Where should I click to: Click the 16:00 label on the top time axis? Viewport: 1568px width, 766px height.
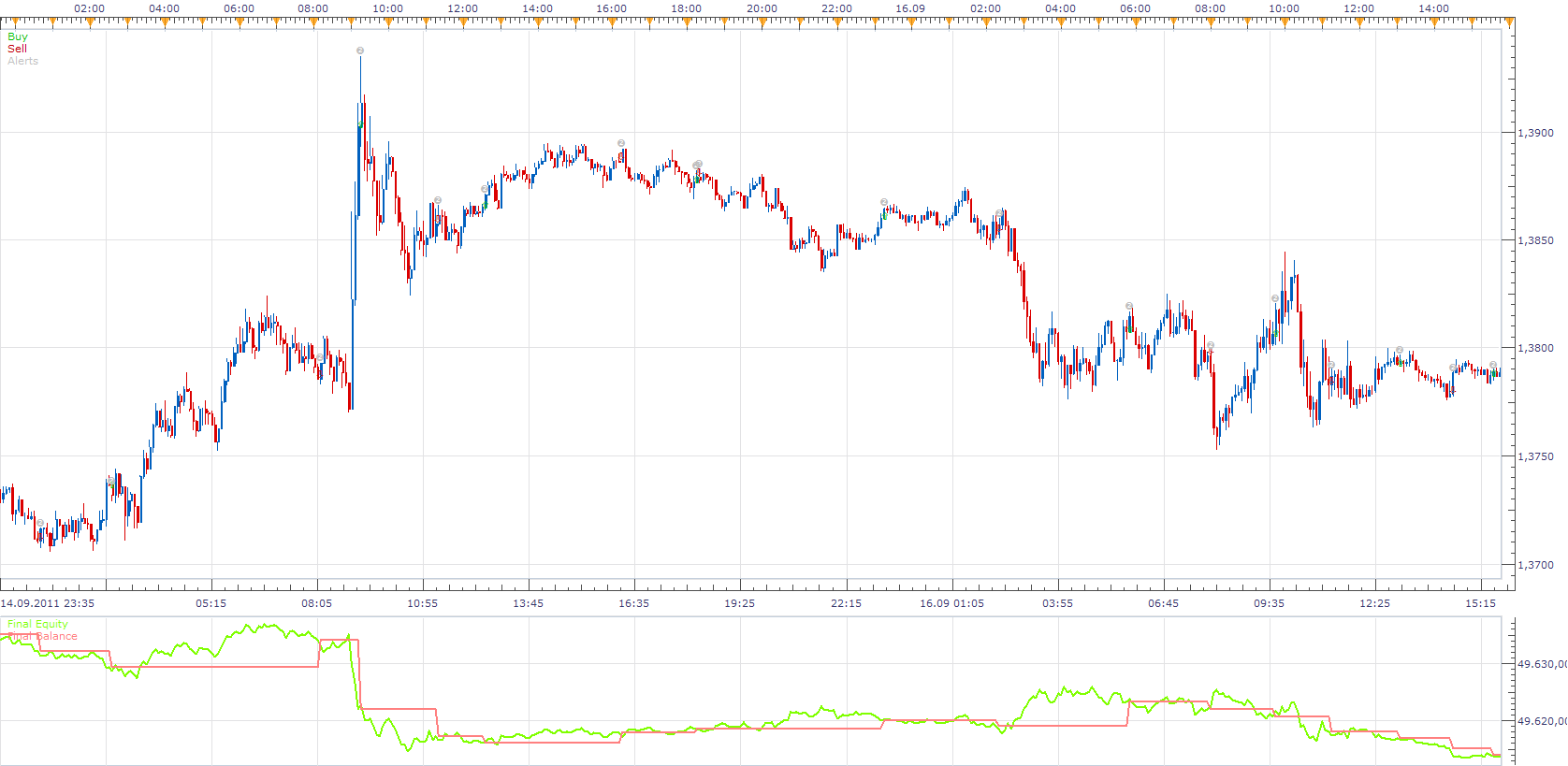(x=612, y=8)
